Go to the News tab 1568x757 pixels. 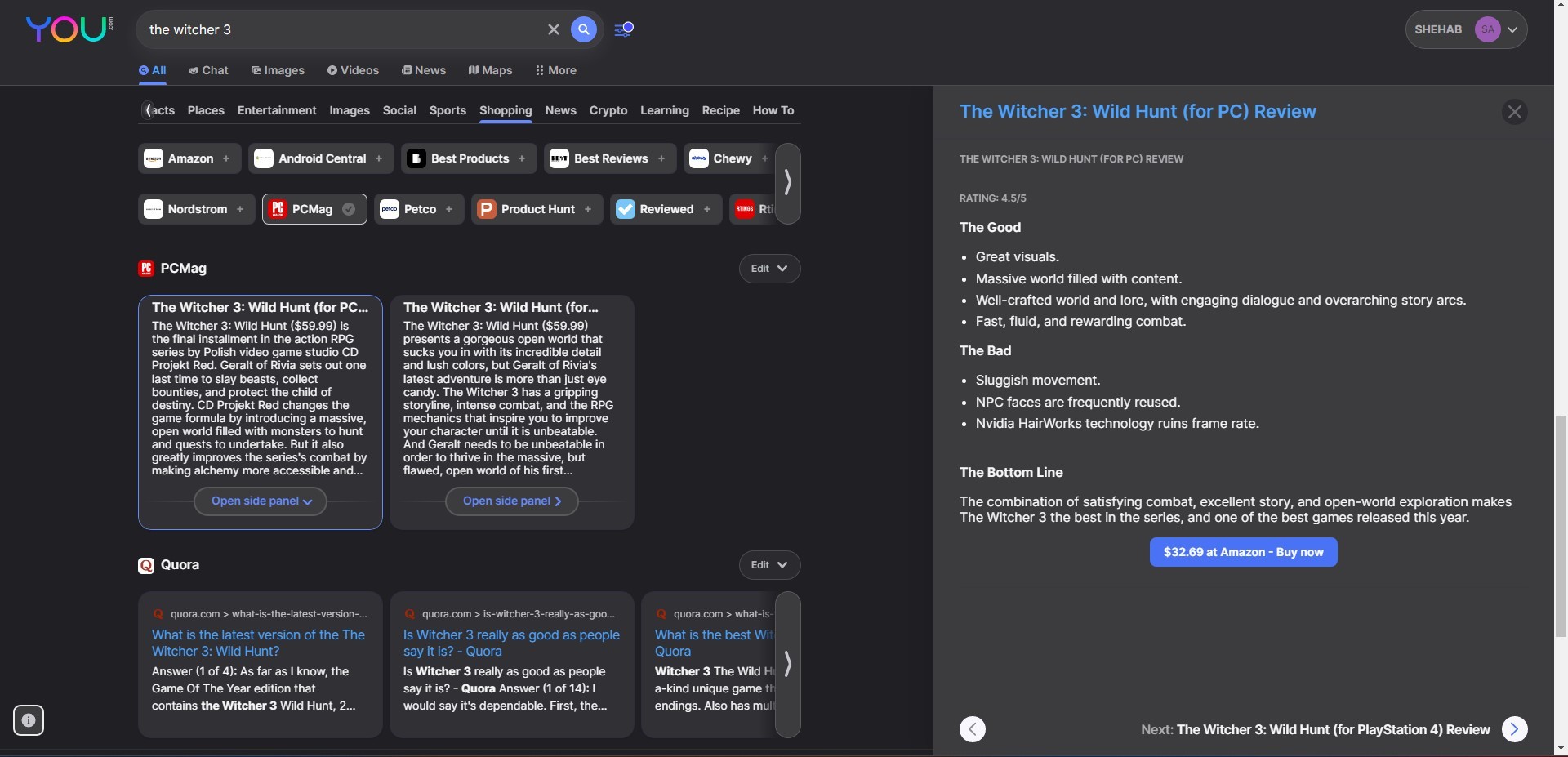click(424, 70)
